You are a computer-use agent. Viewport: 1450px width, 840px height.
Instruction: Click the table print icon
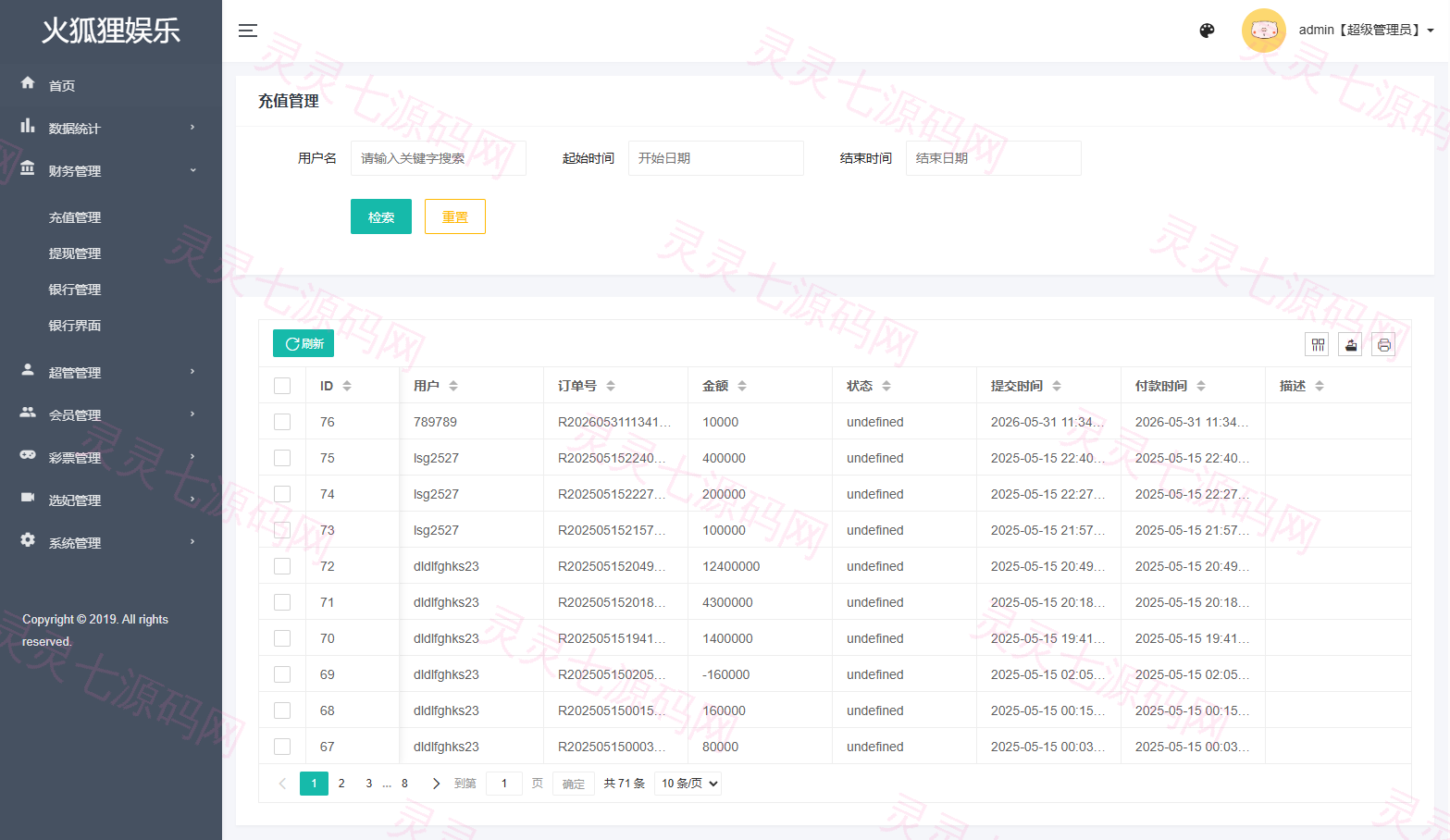(1384, 345)
